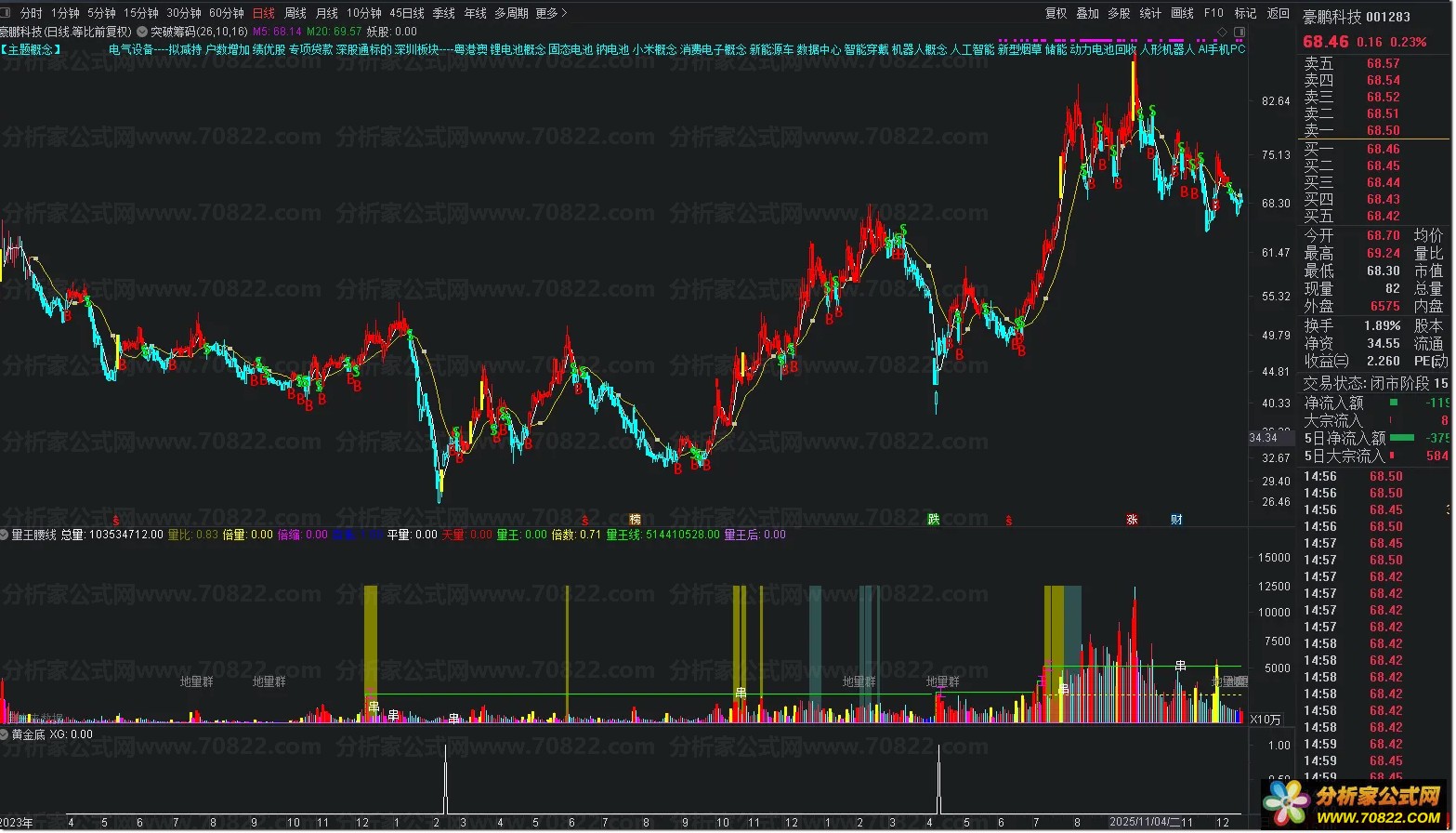
Task: Switch to 季线 quarterly chart
Action: (x=444, y=13)
